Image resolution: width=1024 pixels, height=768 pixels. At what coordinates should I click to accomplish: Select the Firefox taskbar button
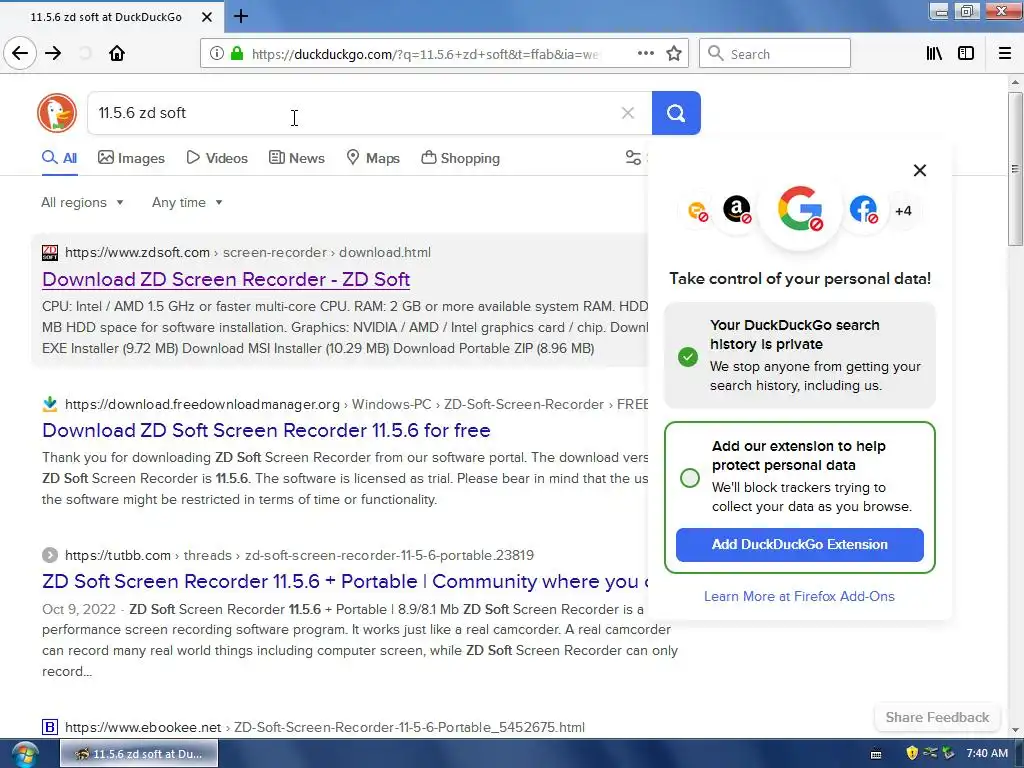tap(139, 754)
